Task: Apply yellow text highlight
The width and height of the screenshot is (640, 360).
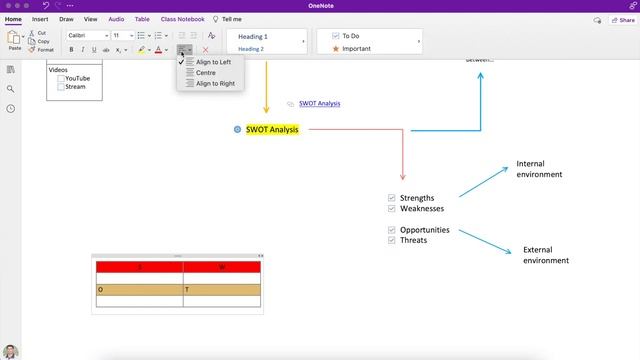Action: coord(141,50)
